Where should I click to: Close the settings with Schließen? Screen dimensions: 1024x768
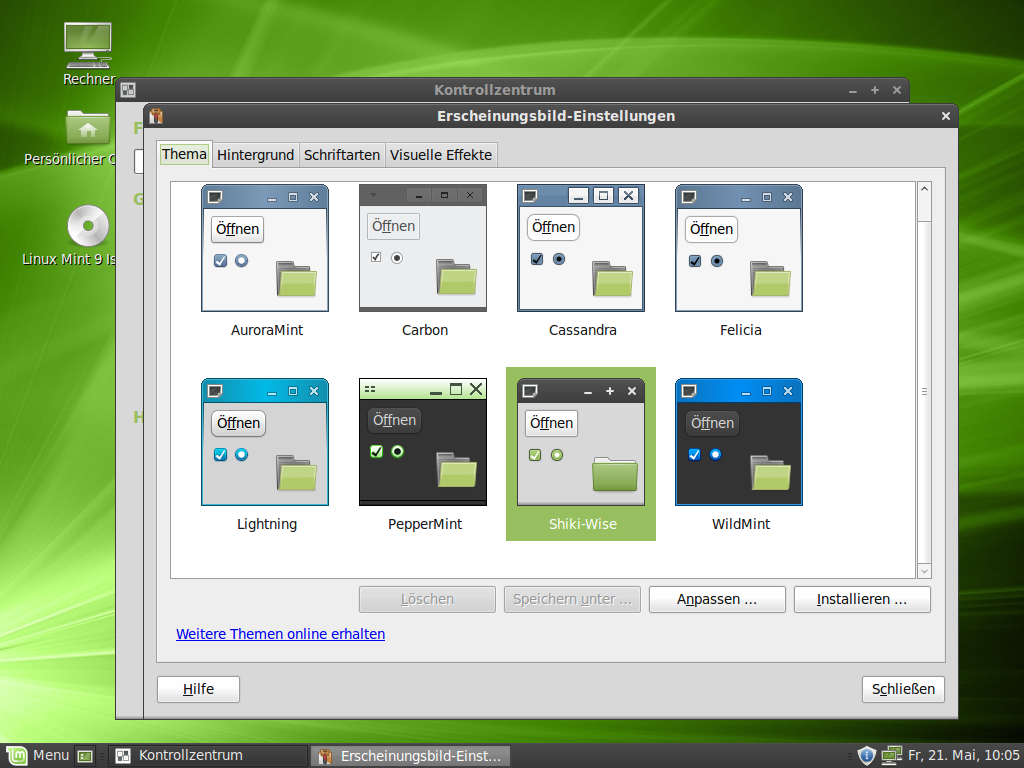click(x=902, y=689)
